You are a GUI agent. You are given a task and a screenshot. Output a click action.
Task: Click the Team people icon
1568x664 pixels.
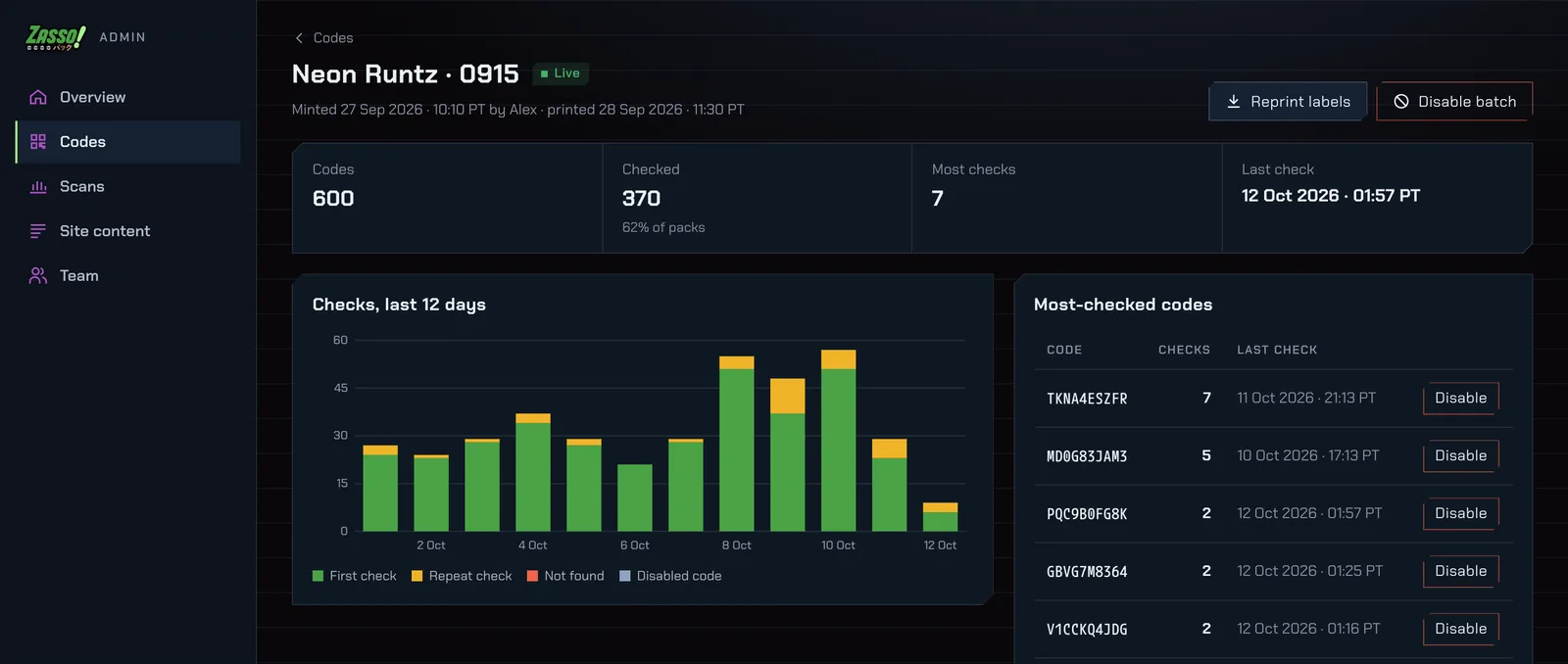click(x=38, y=275)
